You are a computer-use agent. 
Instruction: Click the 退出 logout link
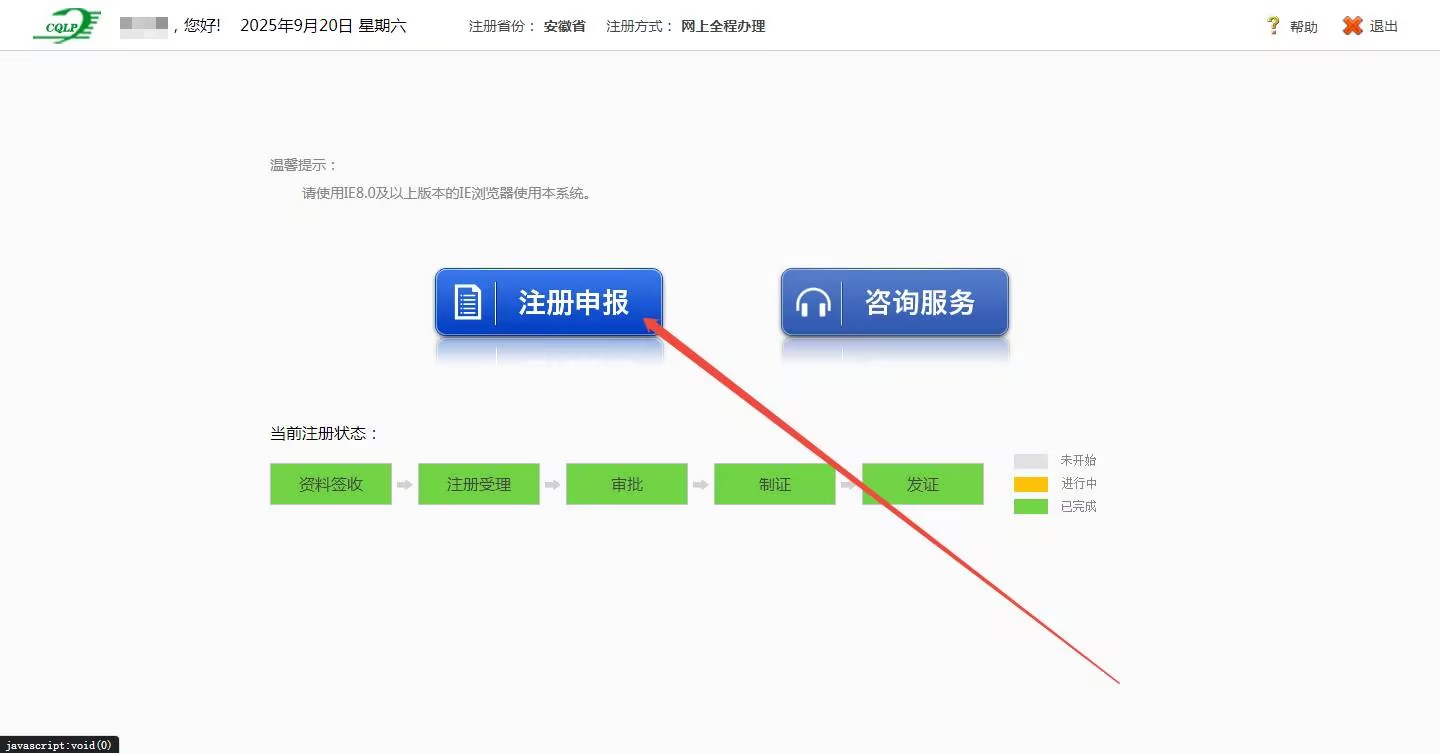[x=1384, y=27]
